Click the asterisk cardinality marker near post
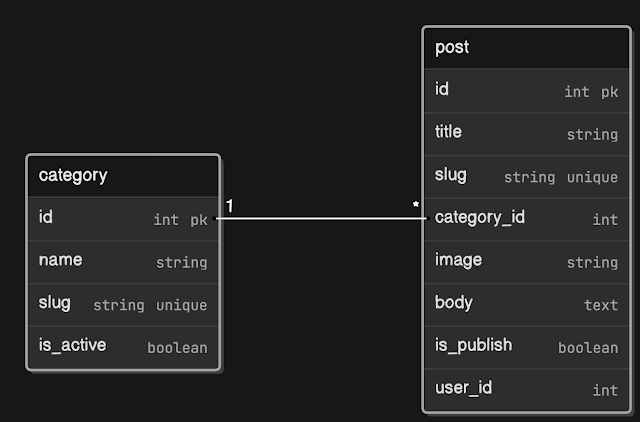Image resolution: width=640 pixels, height=422 pixels. (x=416, y=204)
